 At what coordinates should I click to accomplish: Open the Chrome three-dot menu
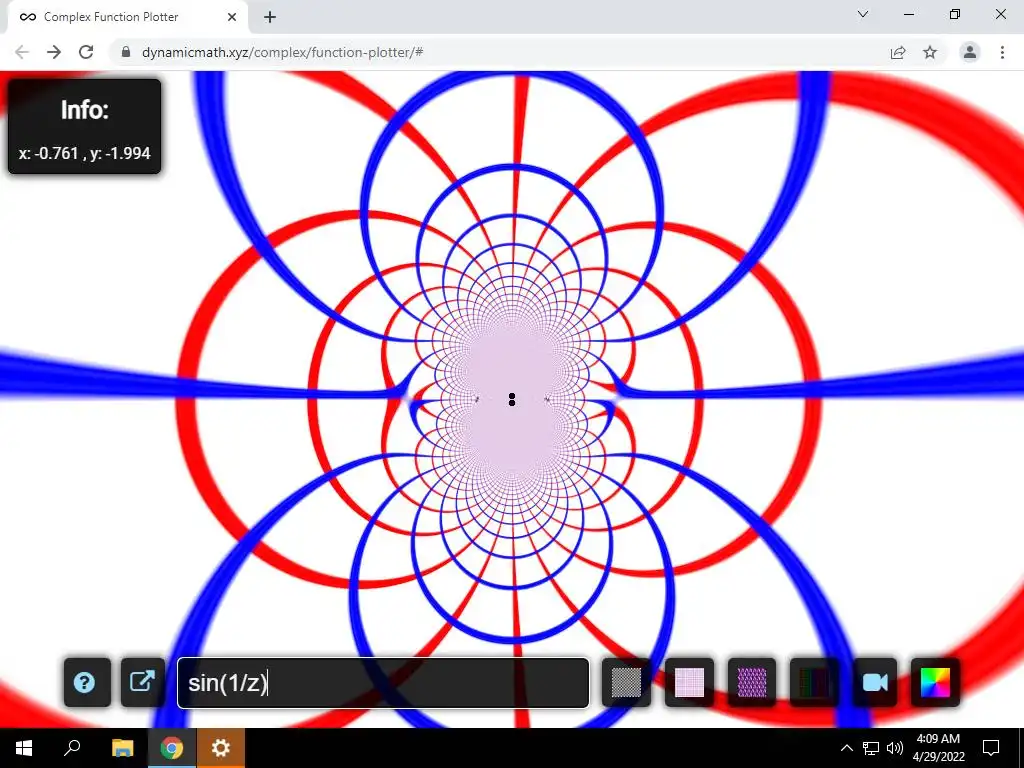click(1002, 52)
